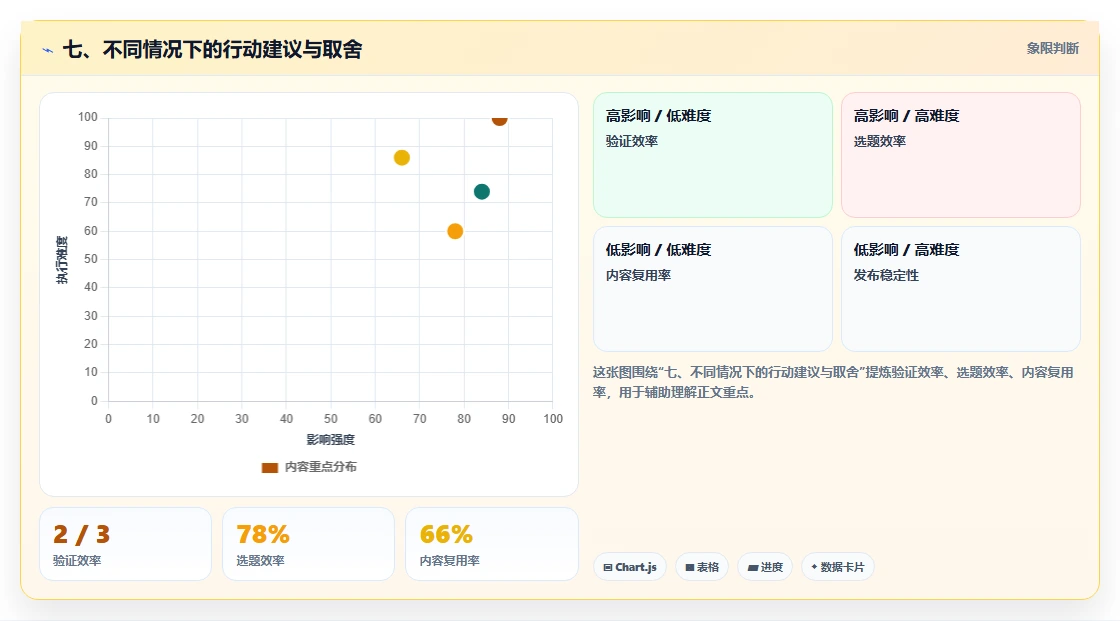This screenshot has width=1120, height=621.
Task: Click the 象限判断 label in header
Action: [x=1052, y=49]
